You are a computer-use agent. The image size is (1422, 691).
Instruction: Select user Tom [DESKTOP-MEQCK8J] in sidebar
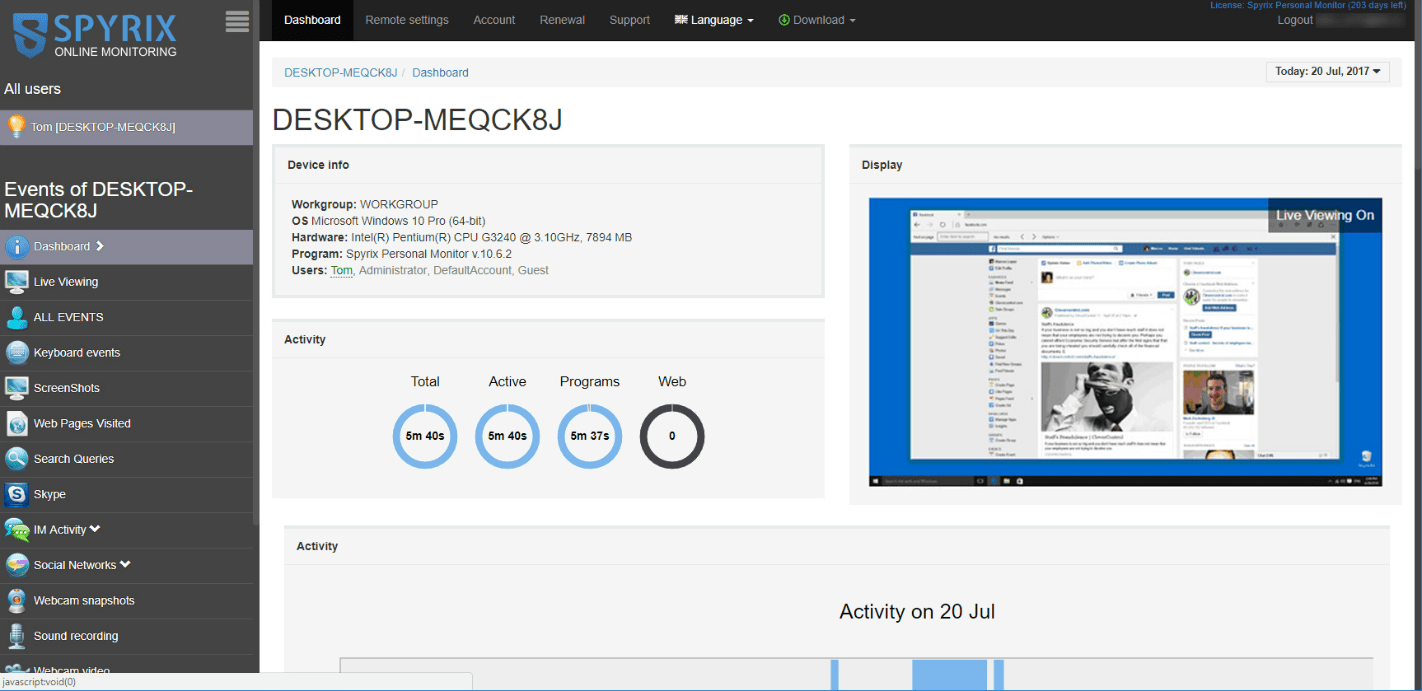click(x=102, y=127)
